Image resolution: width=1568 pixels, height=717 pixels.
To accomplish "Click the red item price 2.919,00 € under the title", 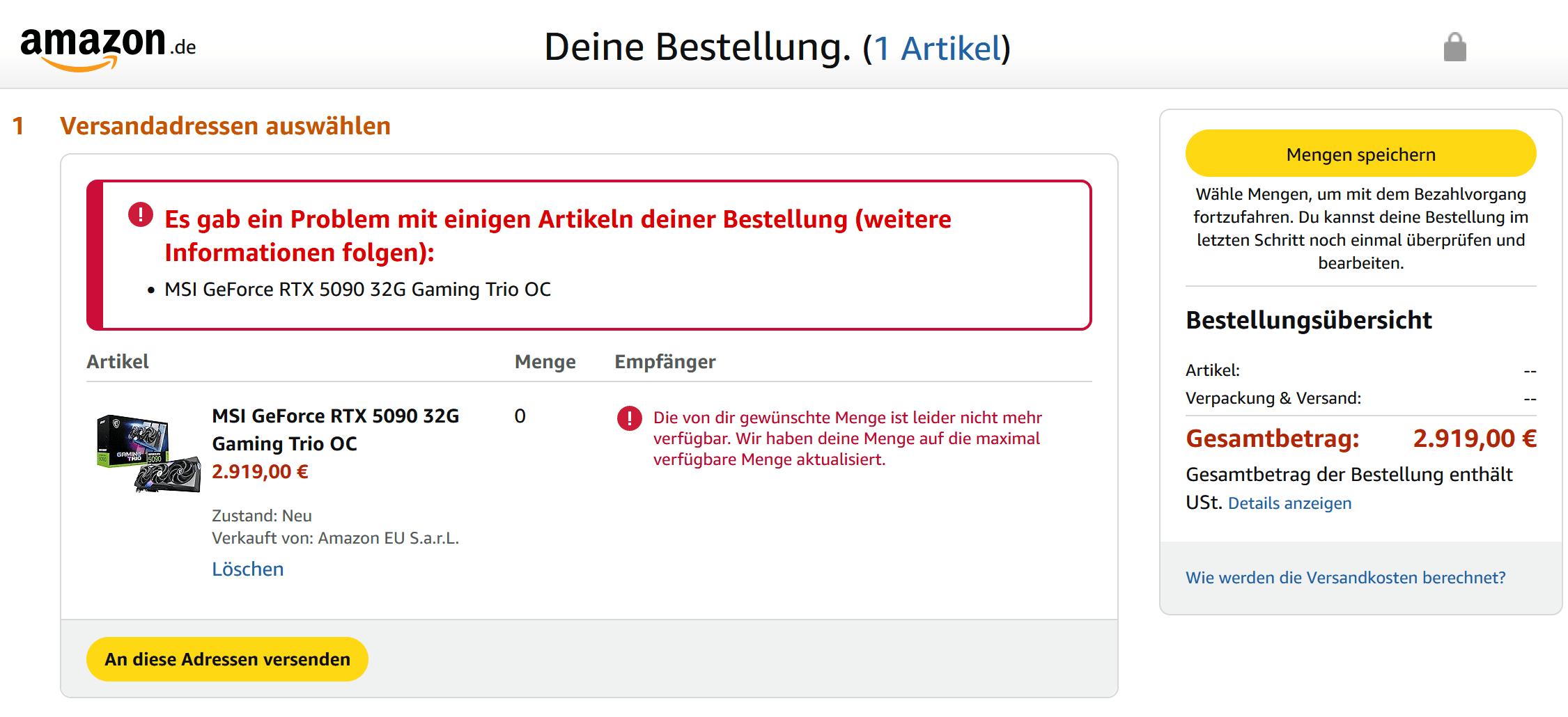I will coord(260,472).
